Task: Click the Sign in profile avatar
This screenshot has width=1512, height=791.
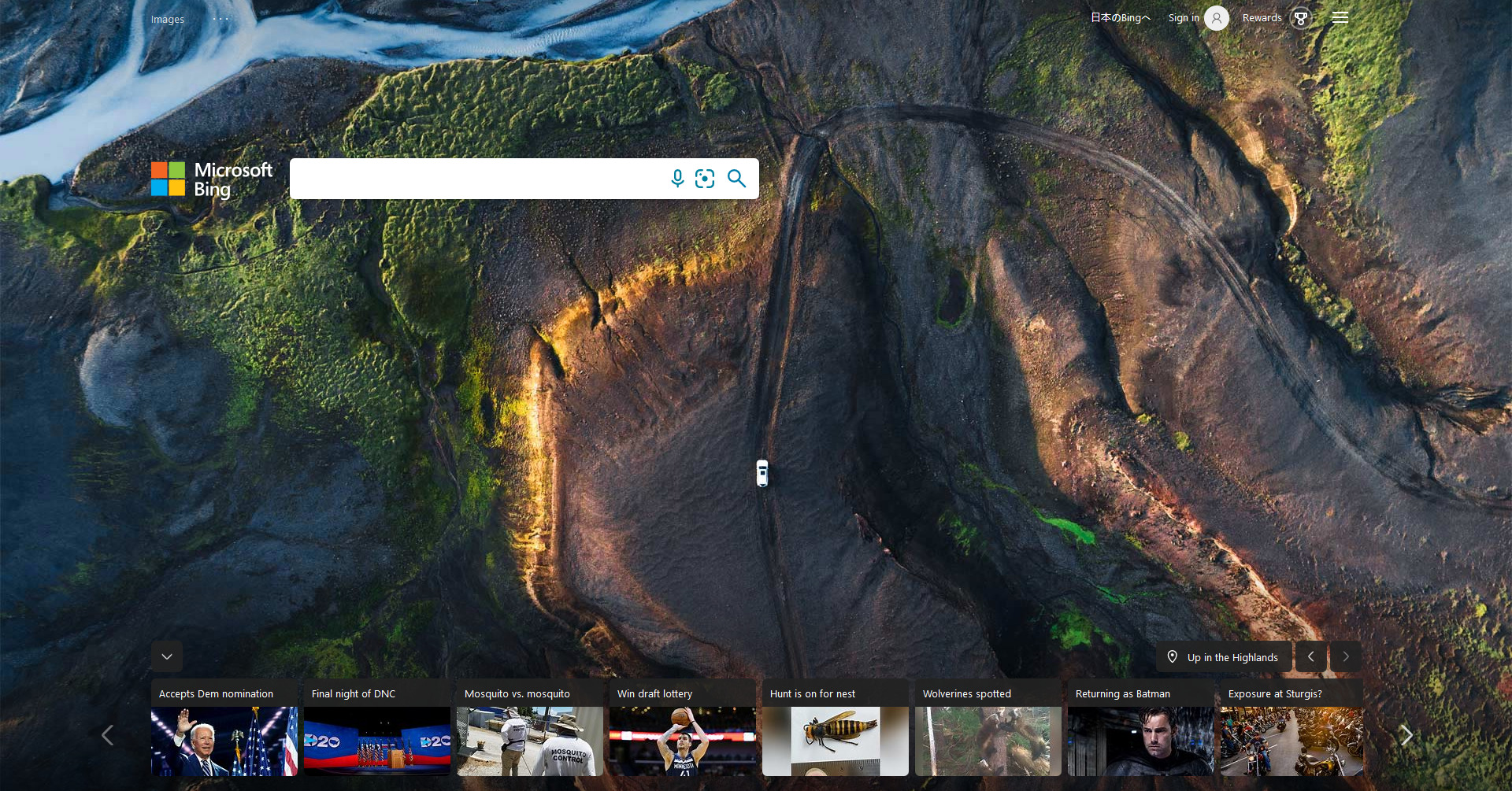Action: pos(1216,18)
